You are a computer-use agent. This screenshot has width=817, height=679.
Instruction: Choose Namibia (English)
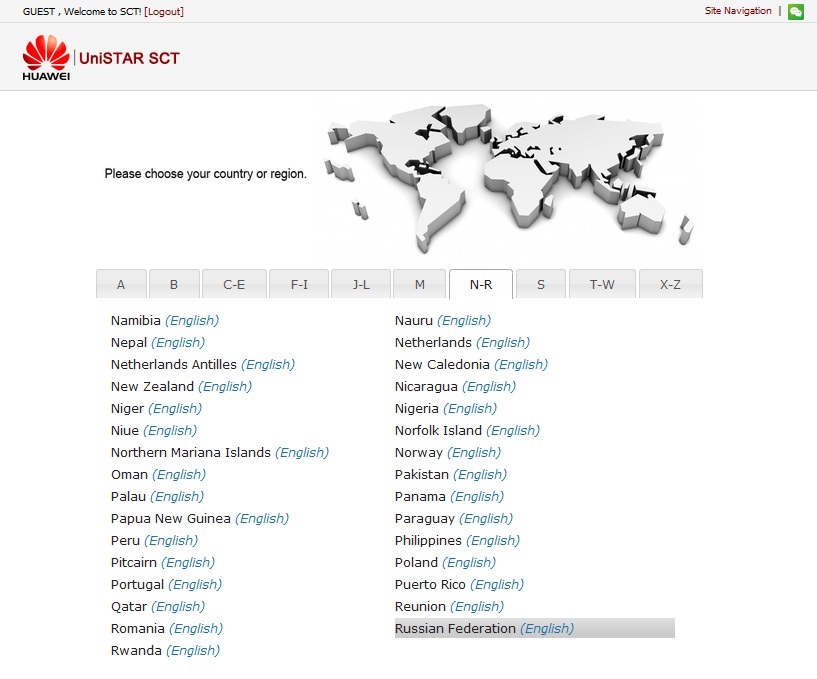coord(165,320)
